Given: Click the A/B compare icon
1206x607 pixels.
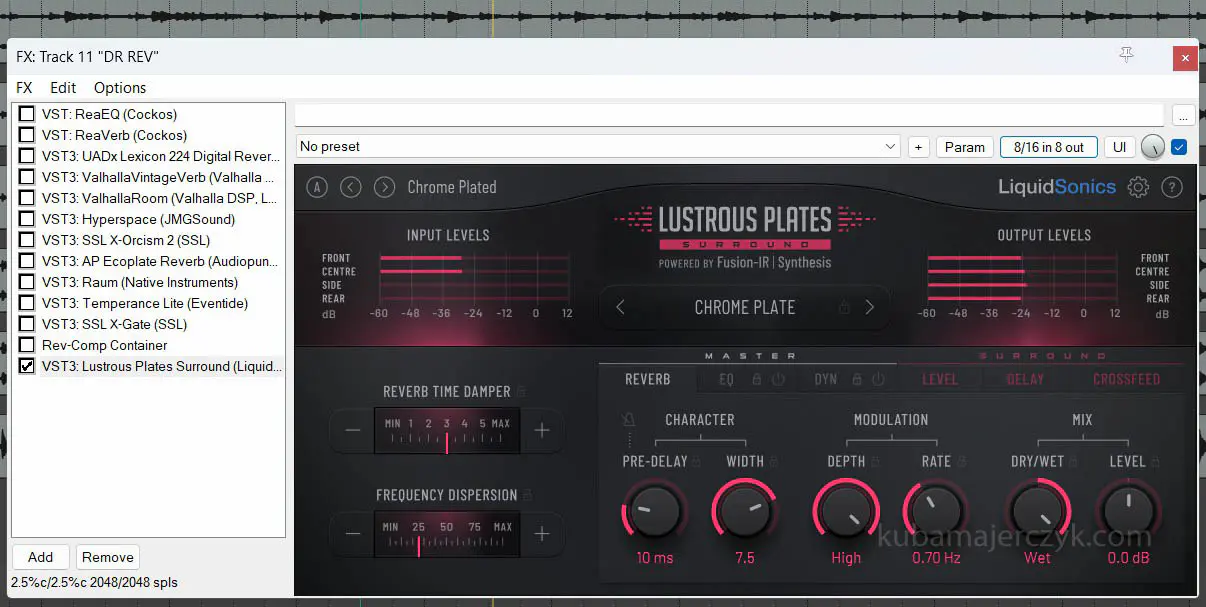Looking at the screenshot, I should [x=317, y=187].
